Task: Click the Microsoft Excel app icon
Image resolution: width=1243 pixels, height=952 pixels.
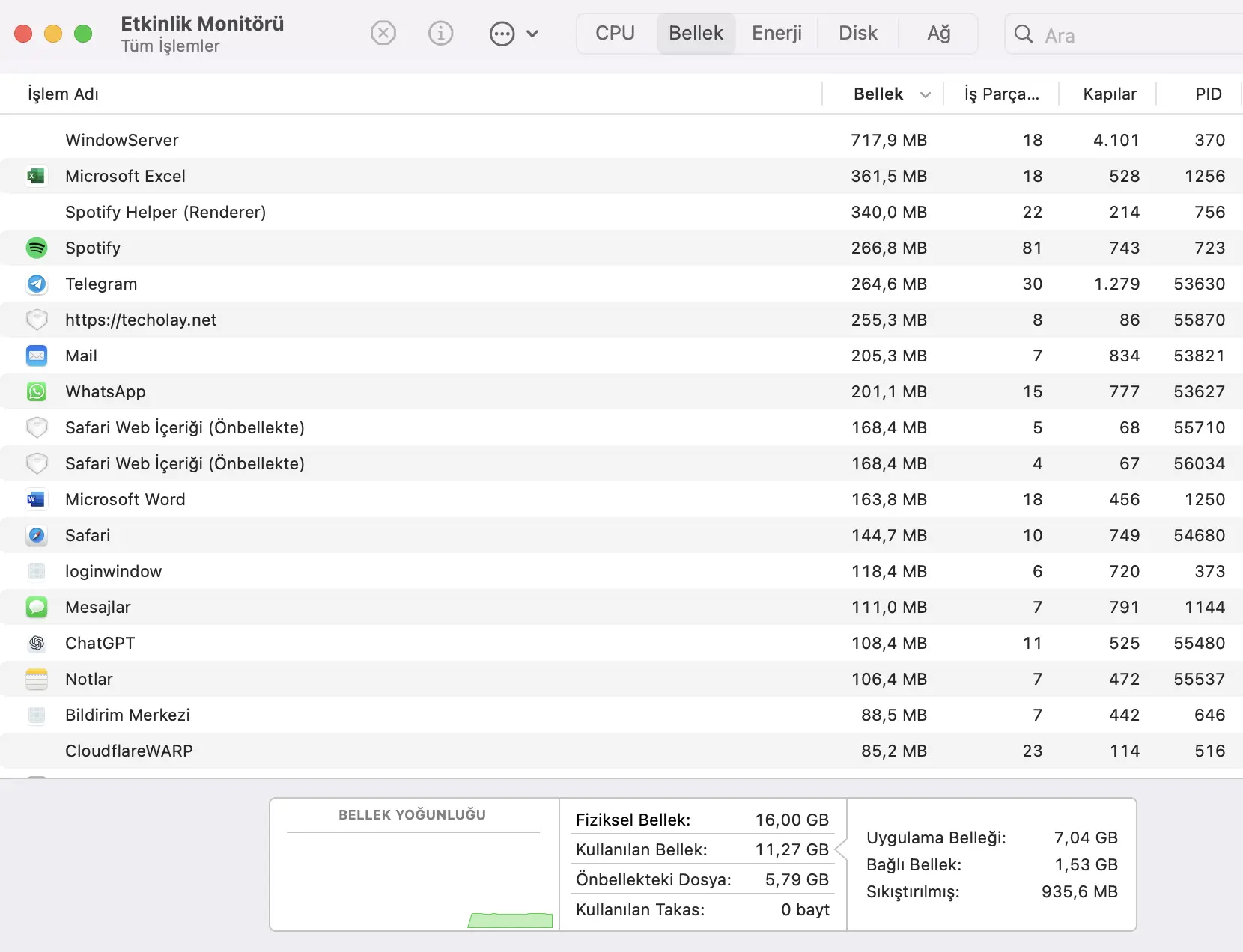Action: 36,176
